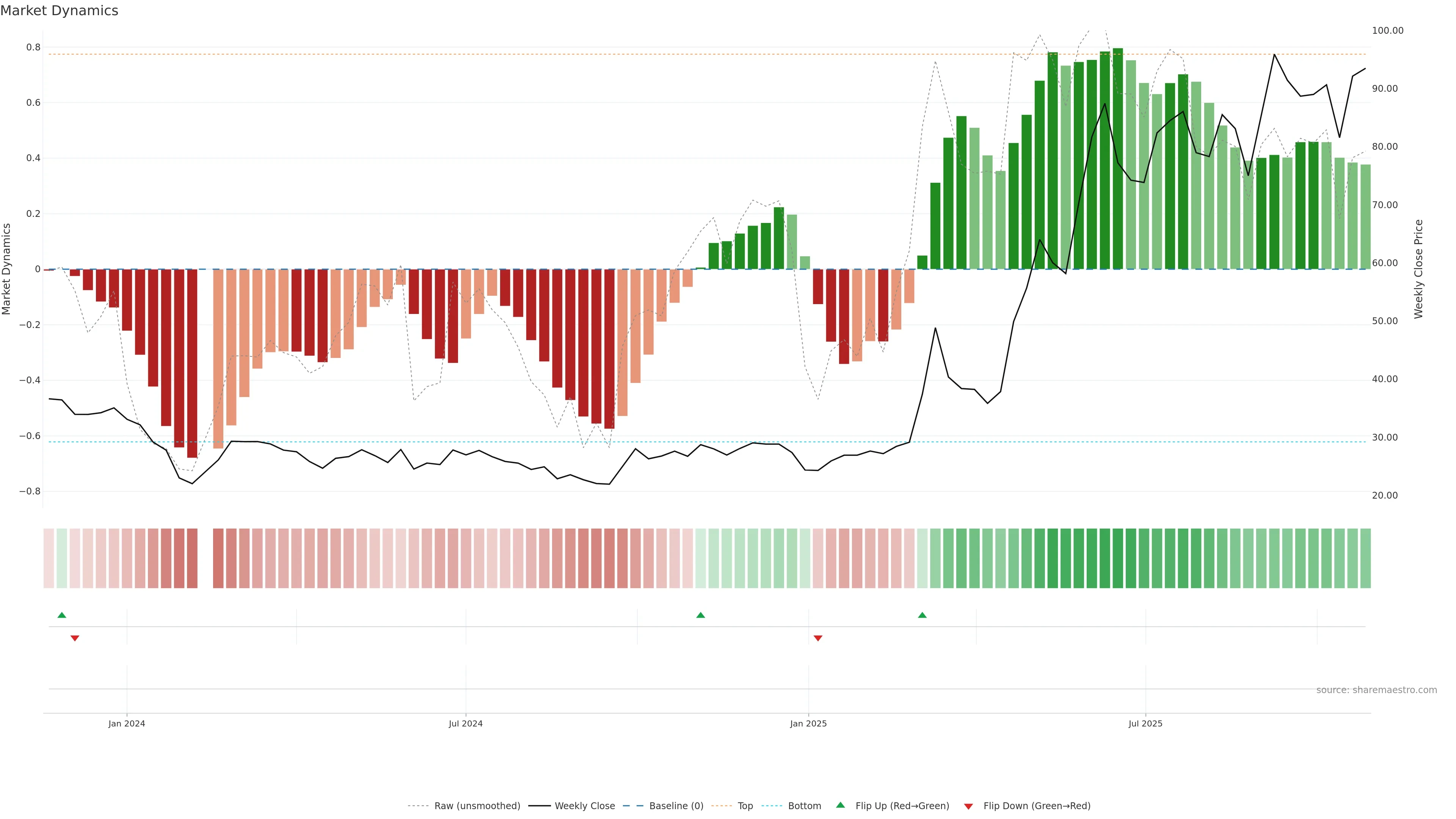Click the Flip Up marker nearest Jan 2025
Viewport: 1456px width, 819px height.
point(700,615)
